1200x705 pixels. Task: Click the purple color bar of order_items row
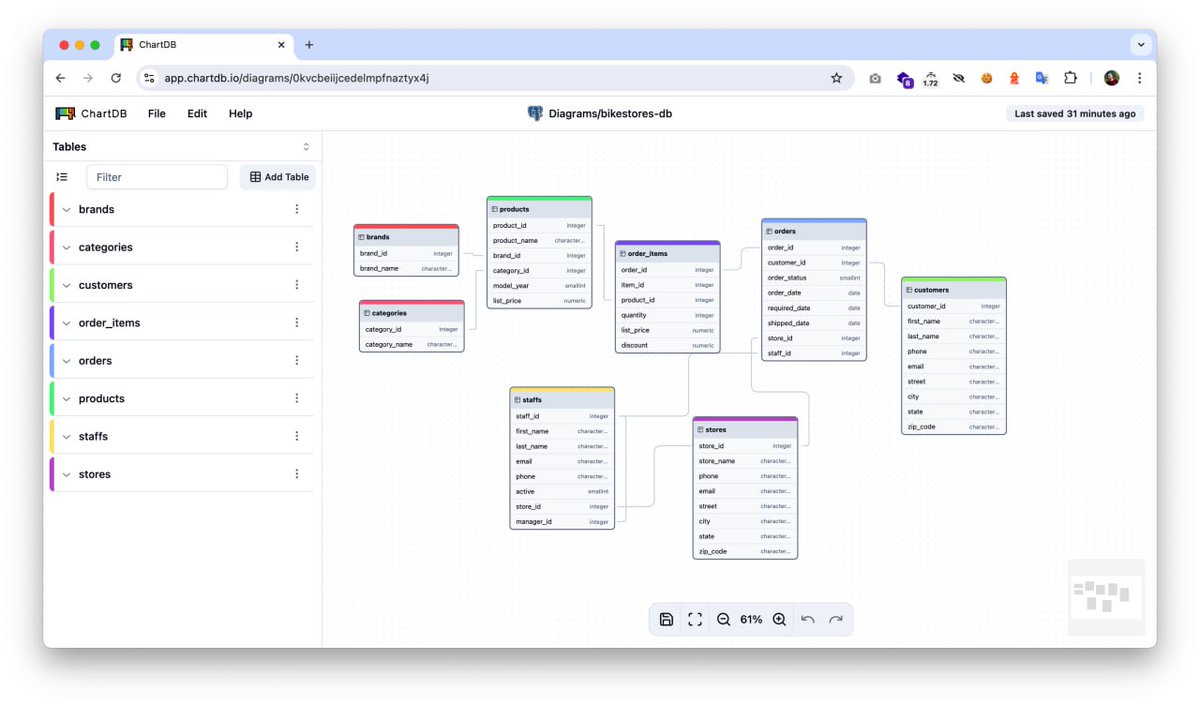click(52, 323)
